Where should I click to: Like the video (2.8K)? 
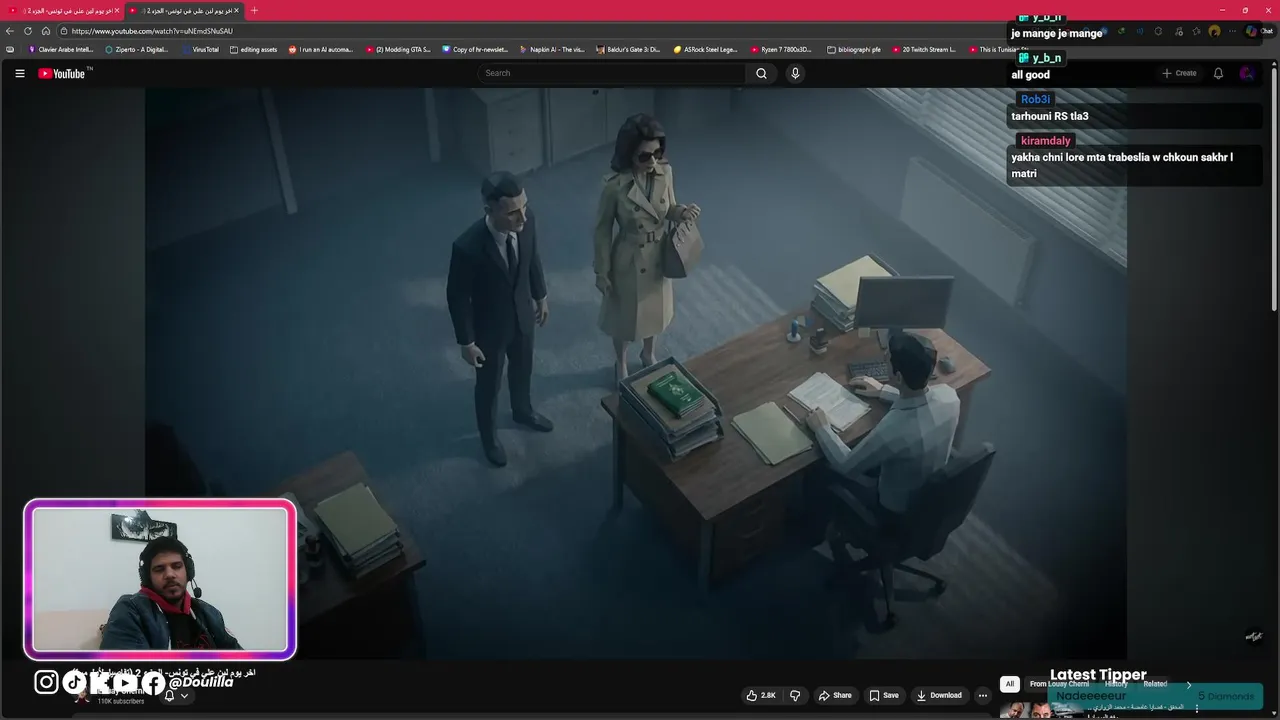(761, 695)
